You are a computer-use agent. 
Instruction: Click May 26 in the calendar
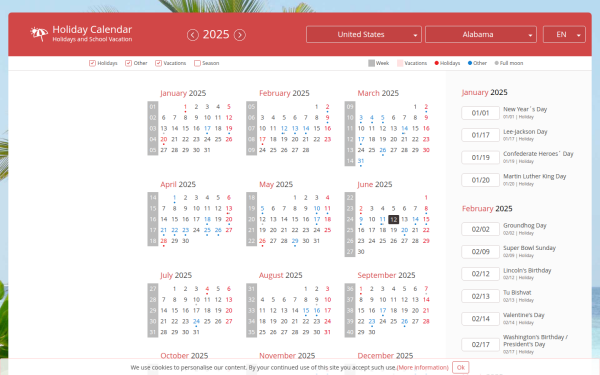262,241
